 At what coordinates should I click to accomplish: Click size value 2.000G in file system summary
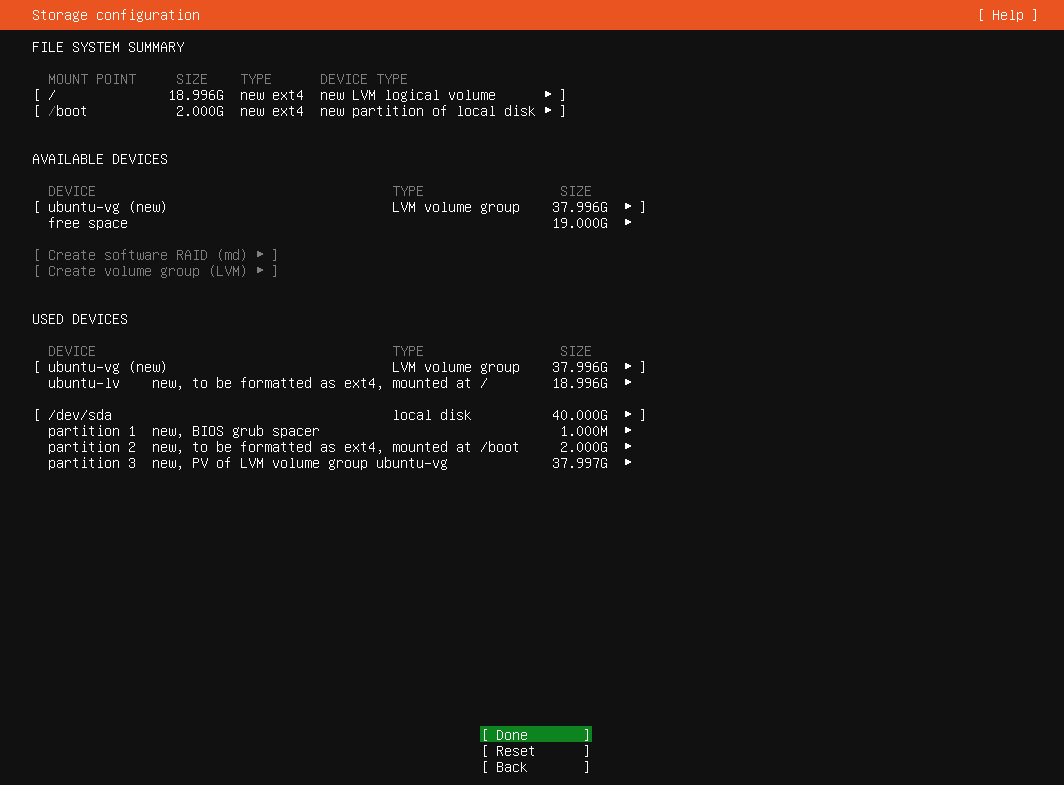click(x=200, y=111)
